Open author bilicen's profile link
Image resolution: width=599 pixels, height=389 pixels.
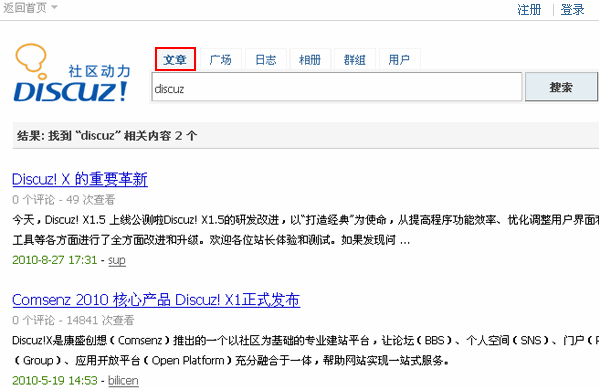[123, 381]
